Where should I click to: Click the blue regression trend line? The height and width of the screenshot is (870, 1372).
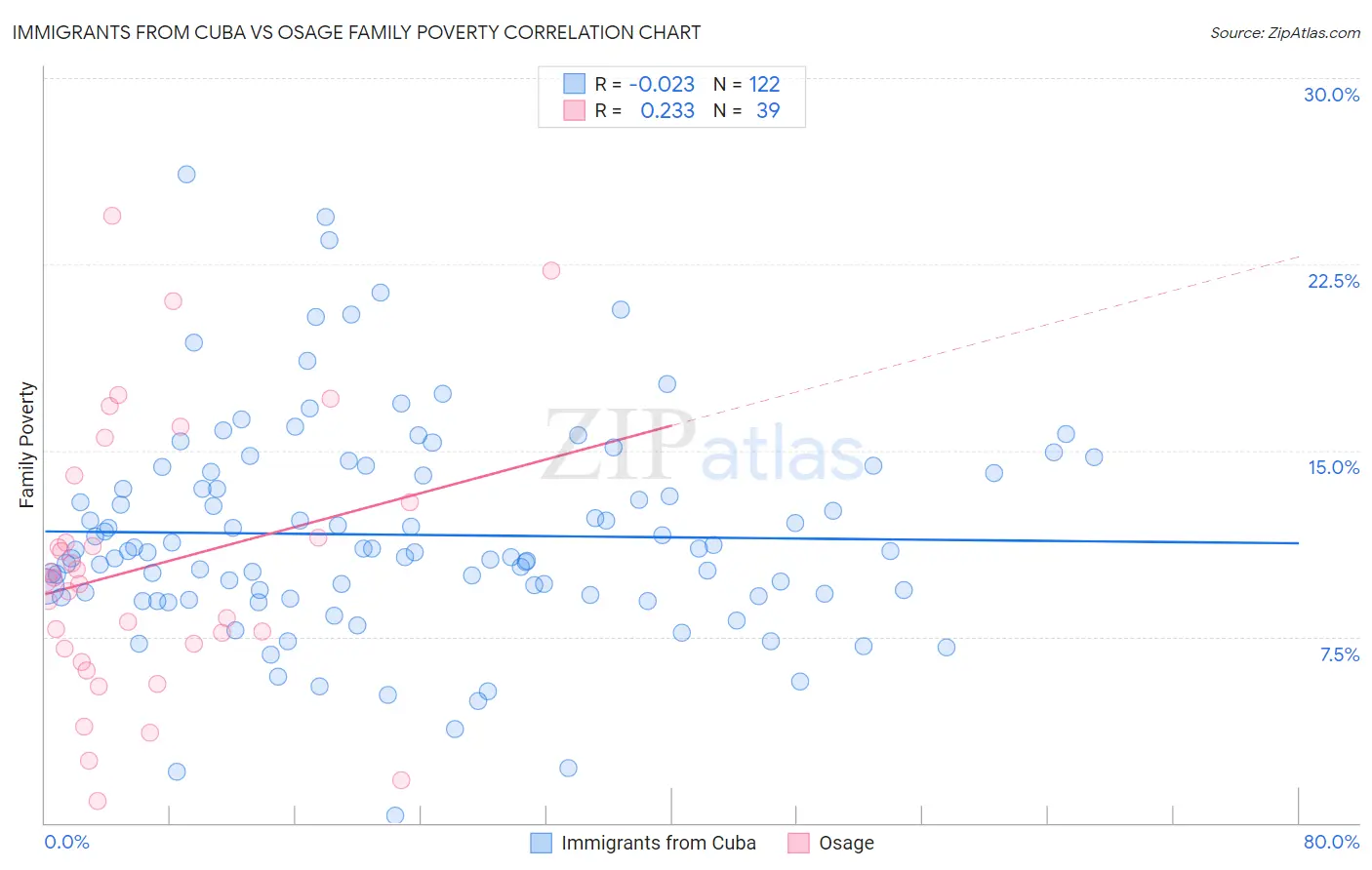point(671,536)
